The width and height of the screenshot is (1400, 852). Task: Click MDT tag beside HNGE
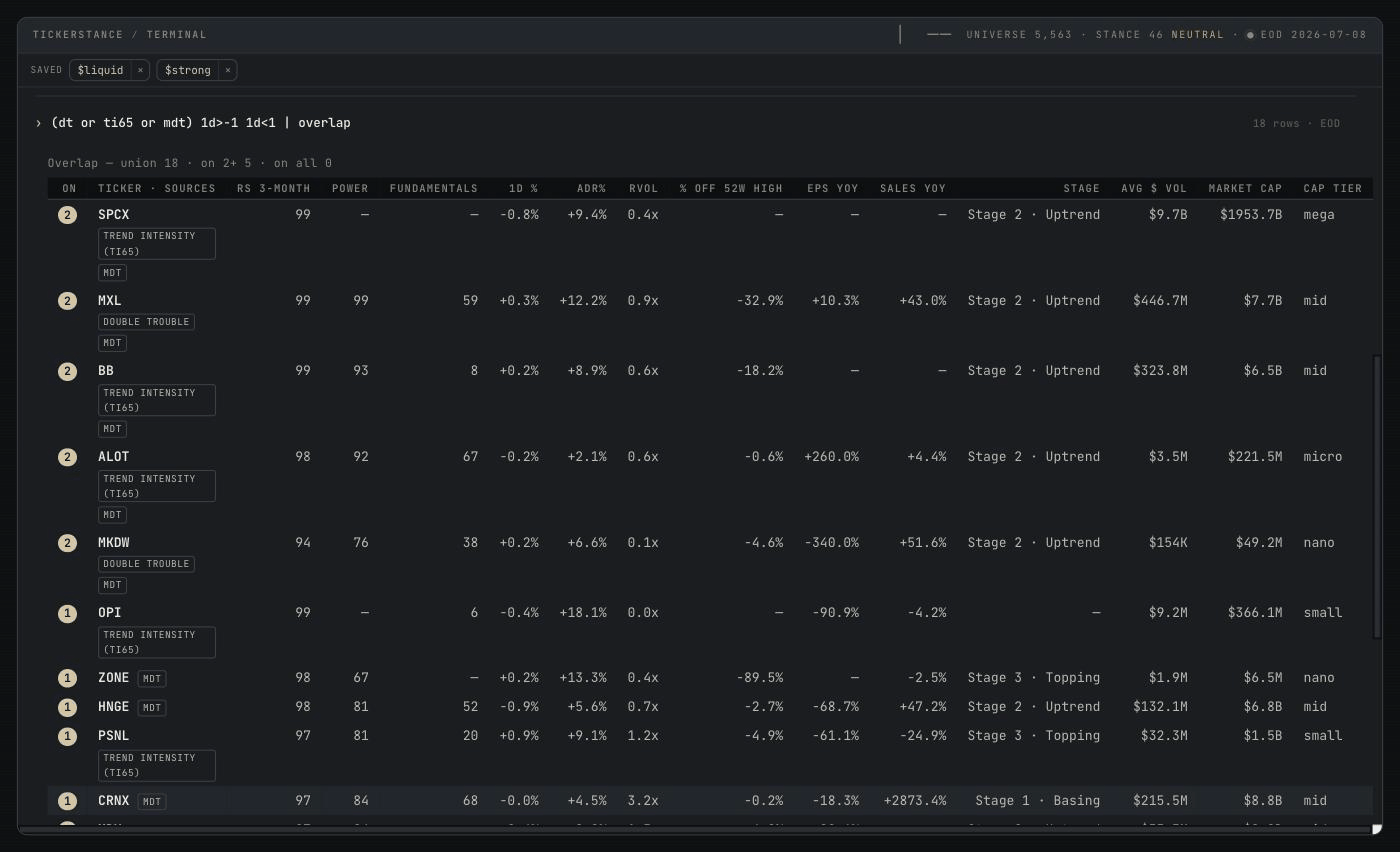tap(152, 707)
